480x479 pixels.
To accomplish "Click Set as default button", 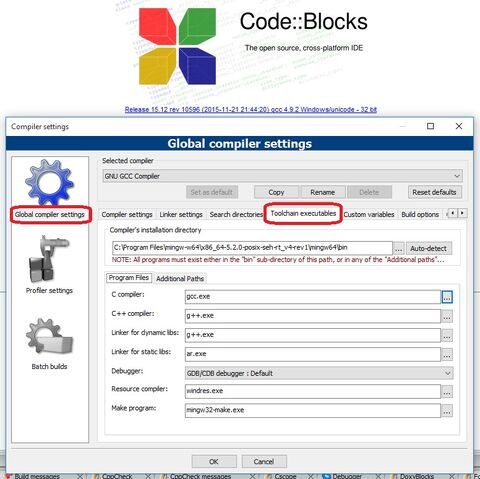I will pos(212,192).
